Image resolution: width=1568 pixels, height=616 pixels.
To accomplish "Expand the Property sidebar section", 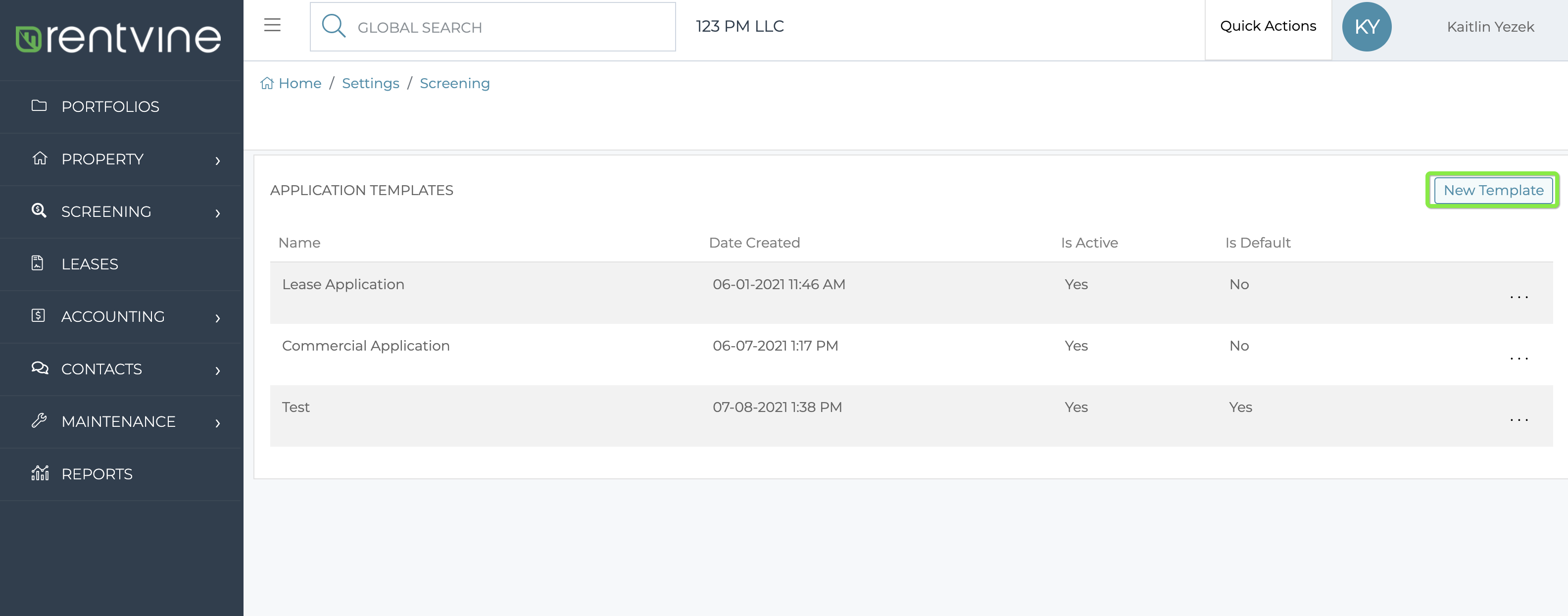I will (122, 159).
